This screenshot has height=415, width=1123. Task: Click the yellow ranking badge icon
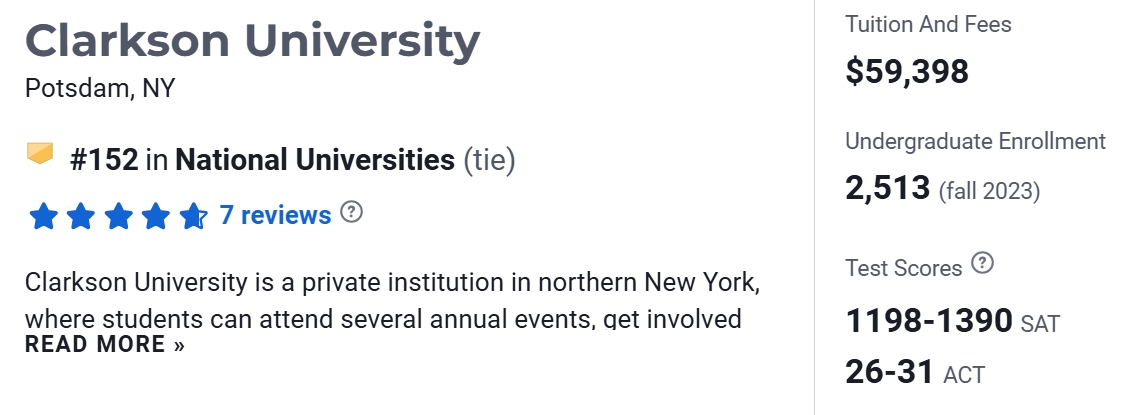point(40,154)
